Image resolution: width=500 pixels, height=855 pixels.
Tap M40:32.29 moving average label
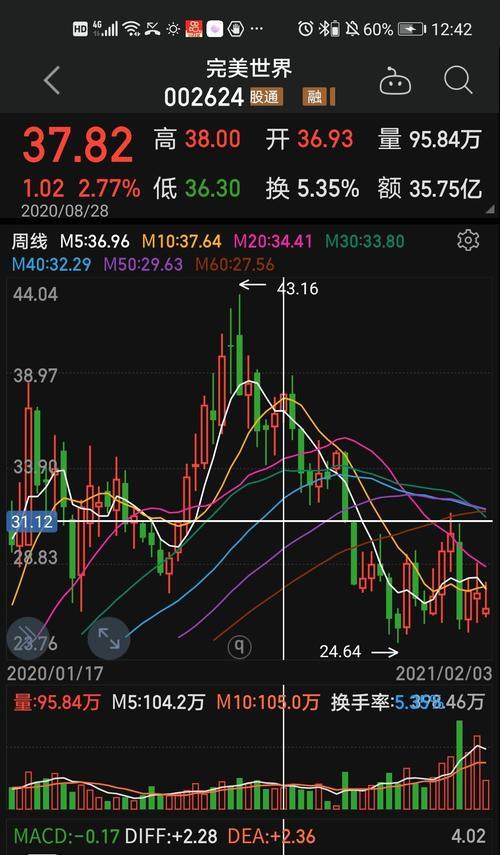tap(52, 264)
